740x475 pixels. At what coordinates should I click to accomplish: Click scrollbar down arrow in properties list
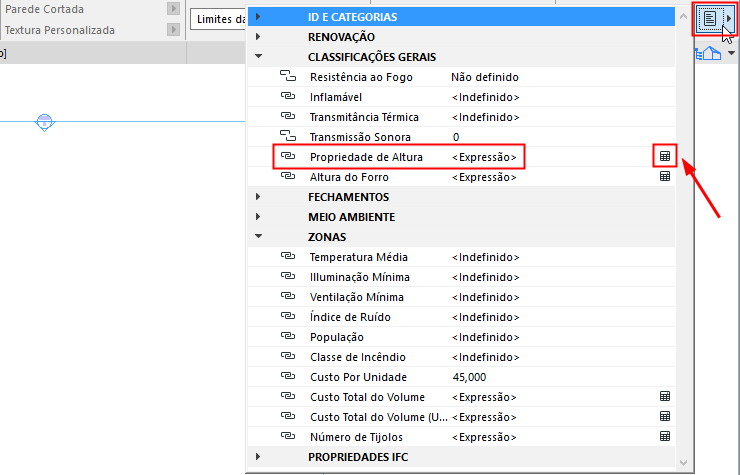(x=683, y=463)
